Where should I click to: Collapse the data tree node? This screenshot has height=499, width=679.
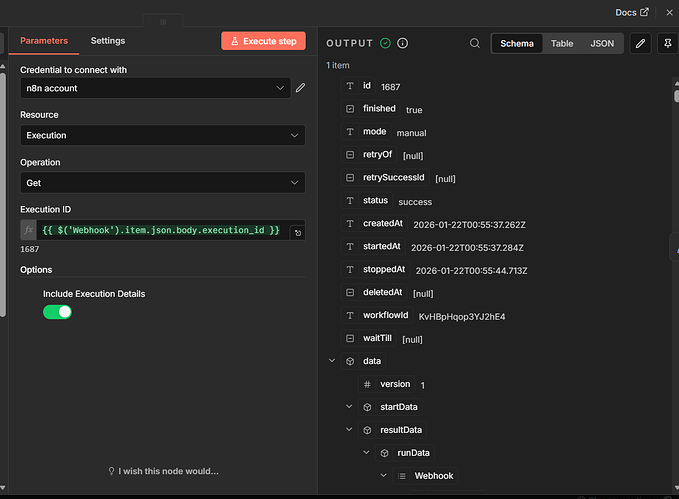pyautogui.click(x=332, y=361)
